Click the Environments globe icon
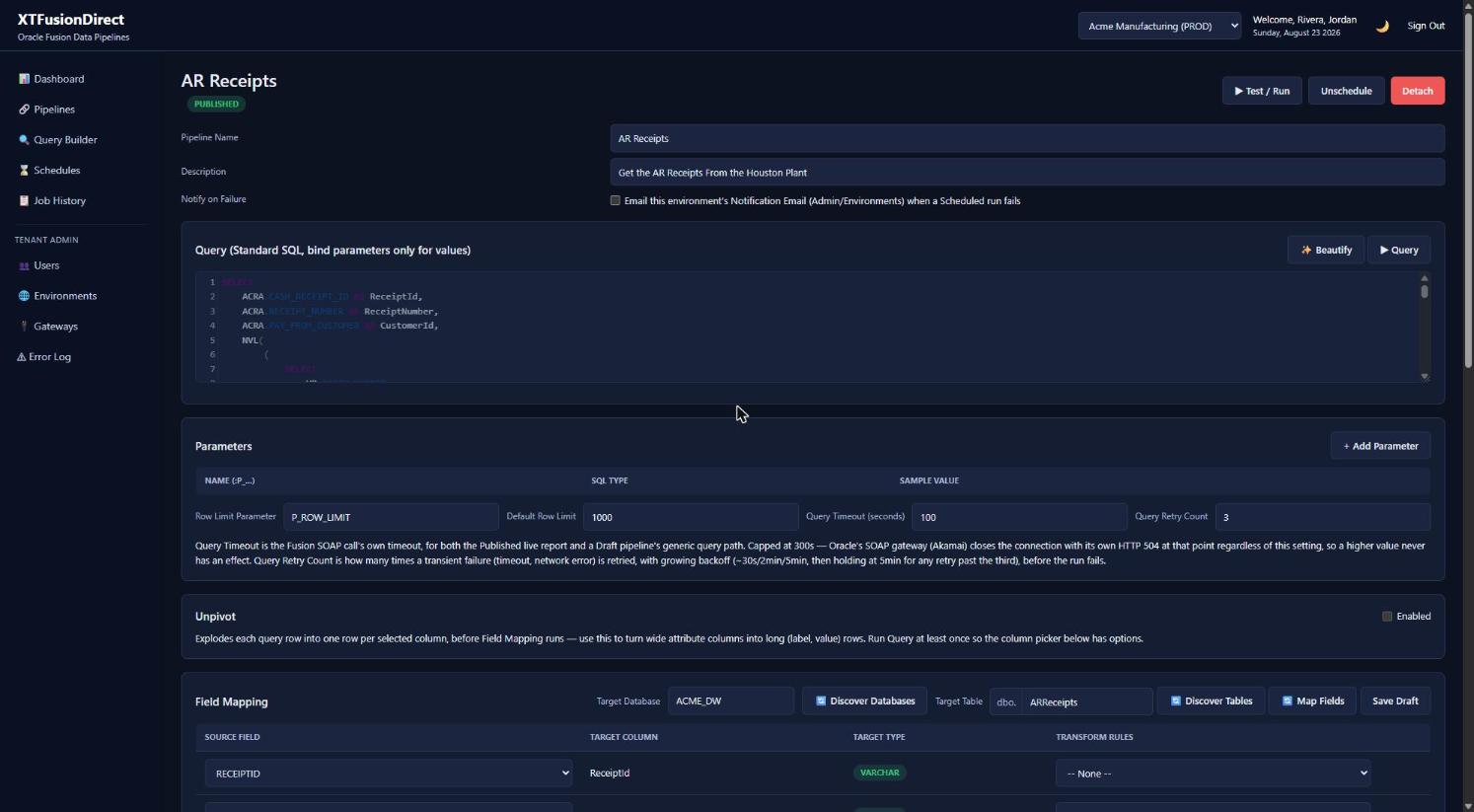Screen dimensions: 1474x812 [24, 296]
